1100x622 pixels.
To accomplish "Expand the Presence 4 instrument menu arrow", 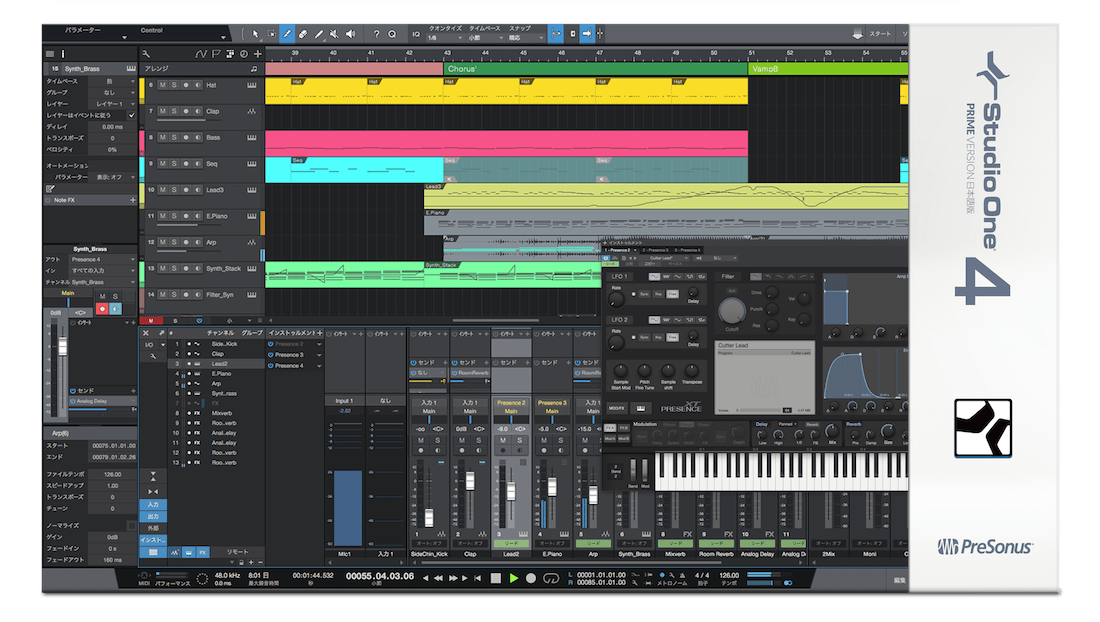I will [x=319, y=366].
